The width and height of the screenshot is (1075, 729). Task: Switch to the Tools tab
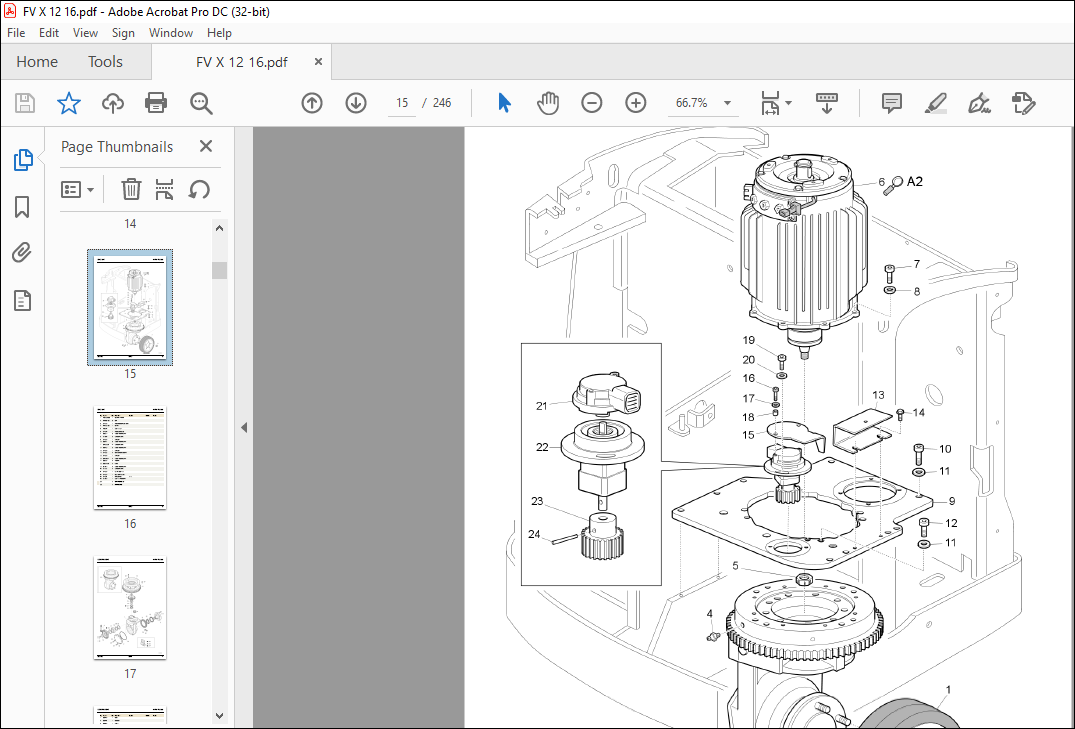(x=105, y=62)
